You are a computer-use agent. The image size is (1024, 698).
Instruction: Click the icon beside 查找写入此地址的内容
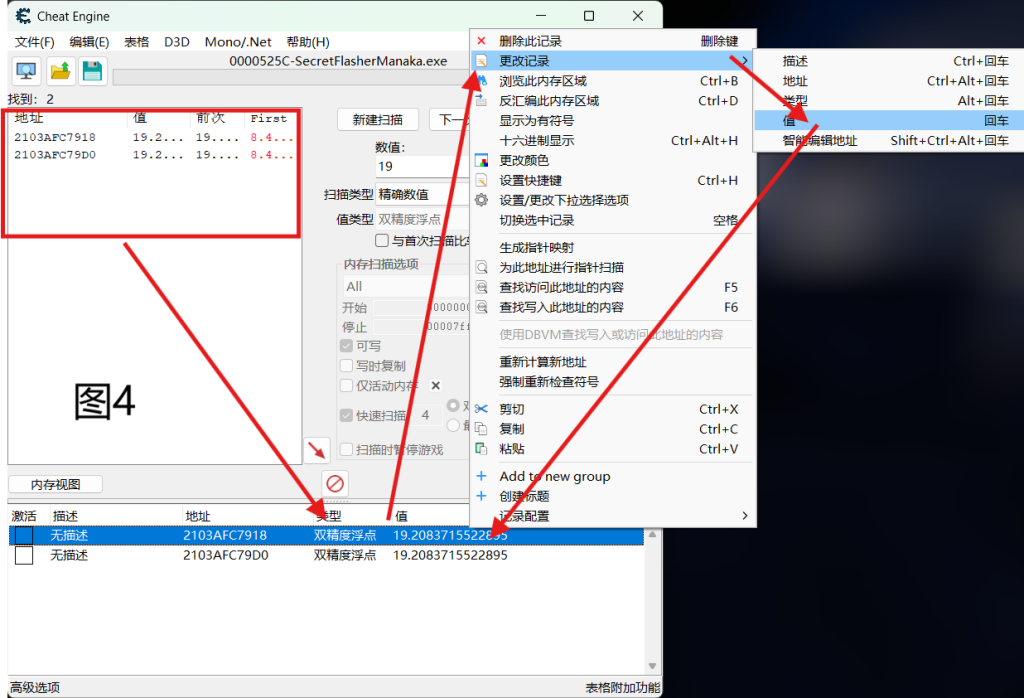[x=481, y=307]
